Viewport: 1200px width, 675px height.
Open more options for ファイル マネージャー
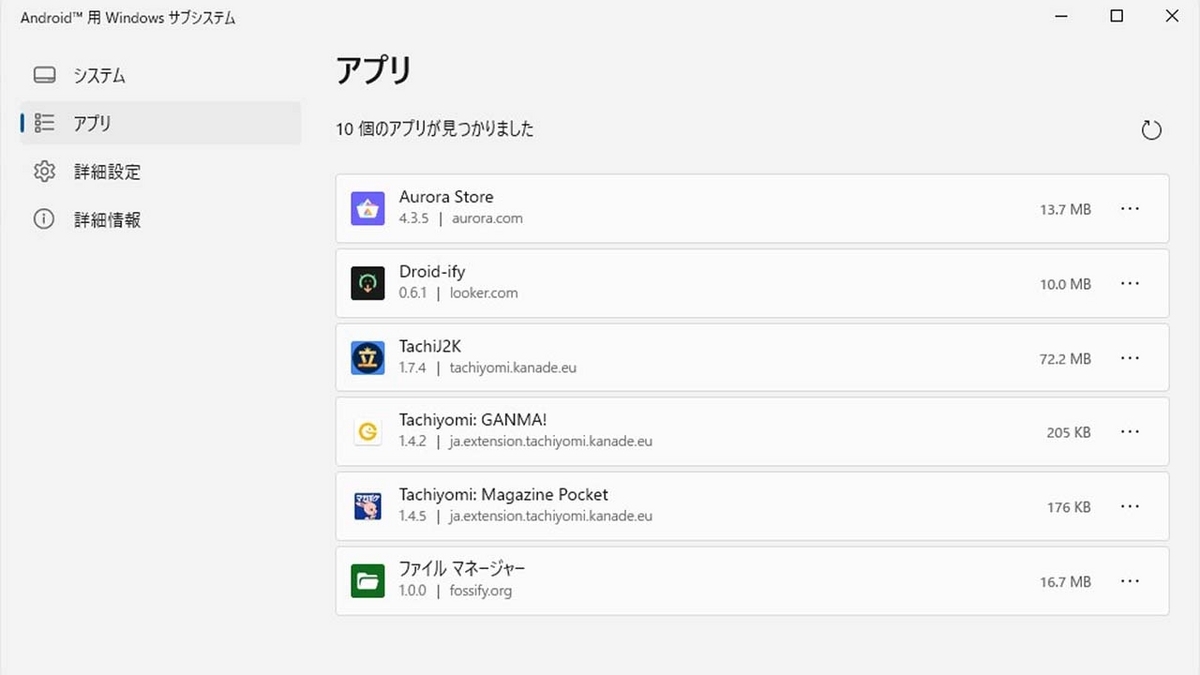pos(1130,581)
